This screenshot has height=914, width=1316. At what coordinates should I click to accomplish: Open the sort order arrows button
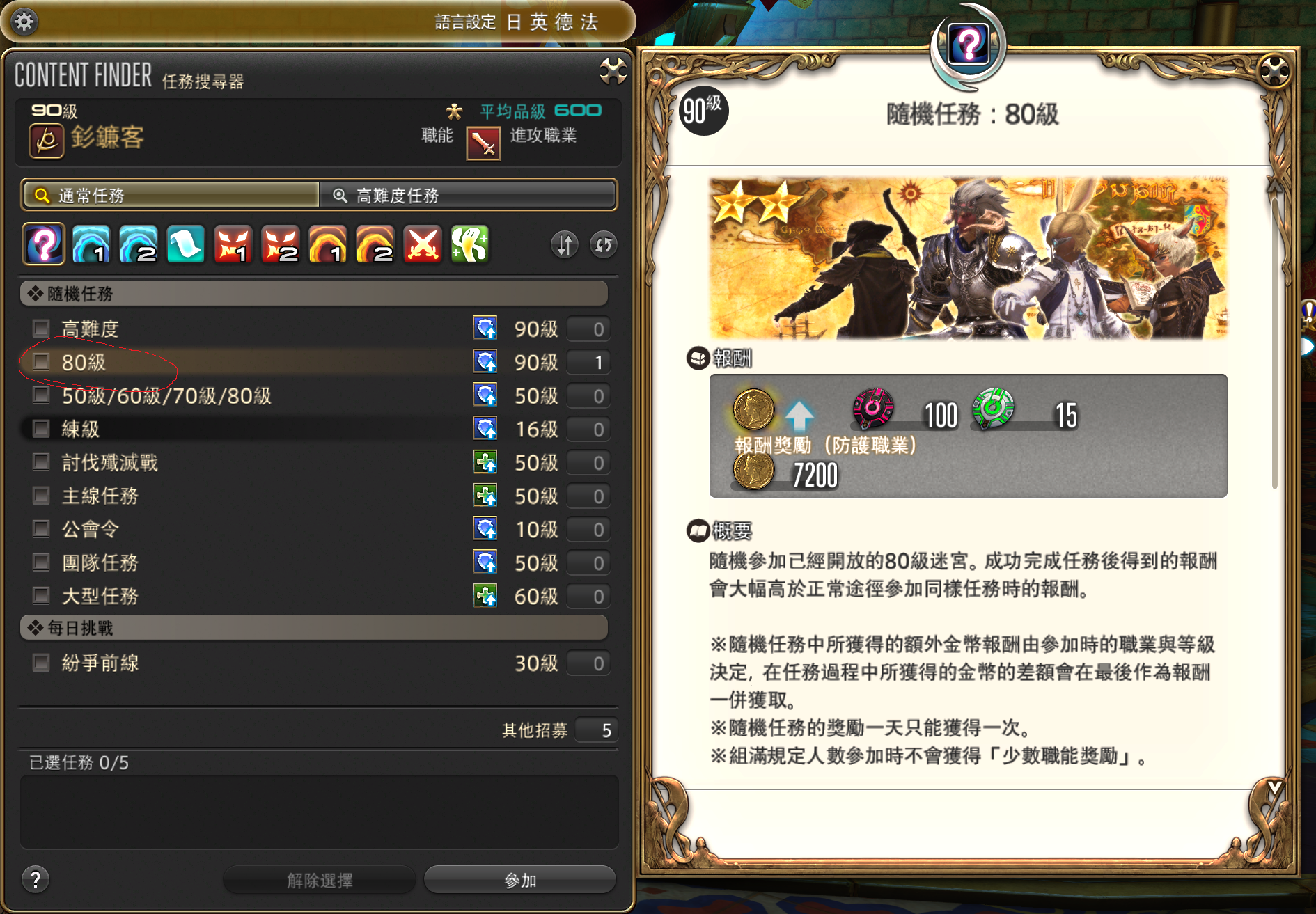(565, 245)
